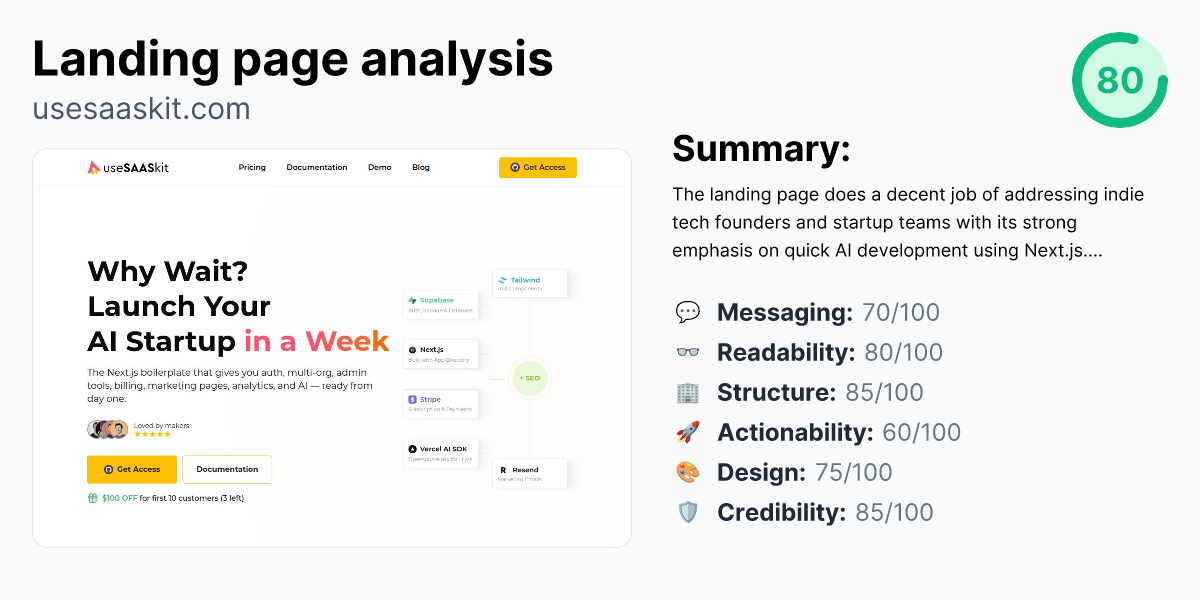Click the shield icon beside Credibility score
The width and height of the screenshot is (1200, 600).
(x=687, y=512)
